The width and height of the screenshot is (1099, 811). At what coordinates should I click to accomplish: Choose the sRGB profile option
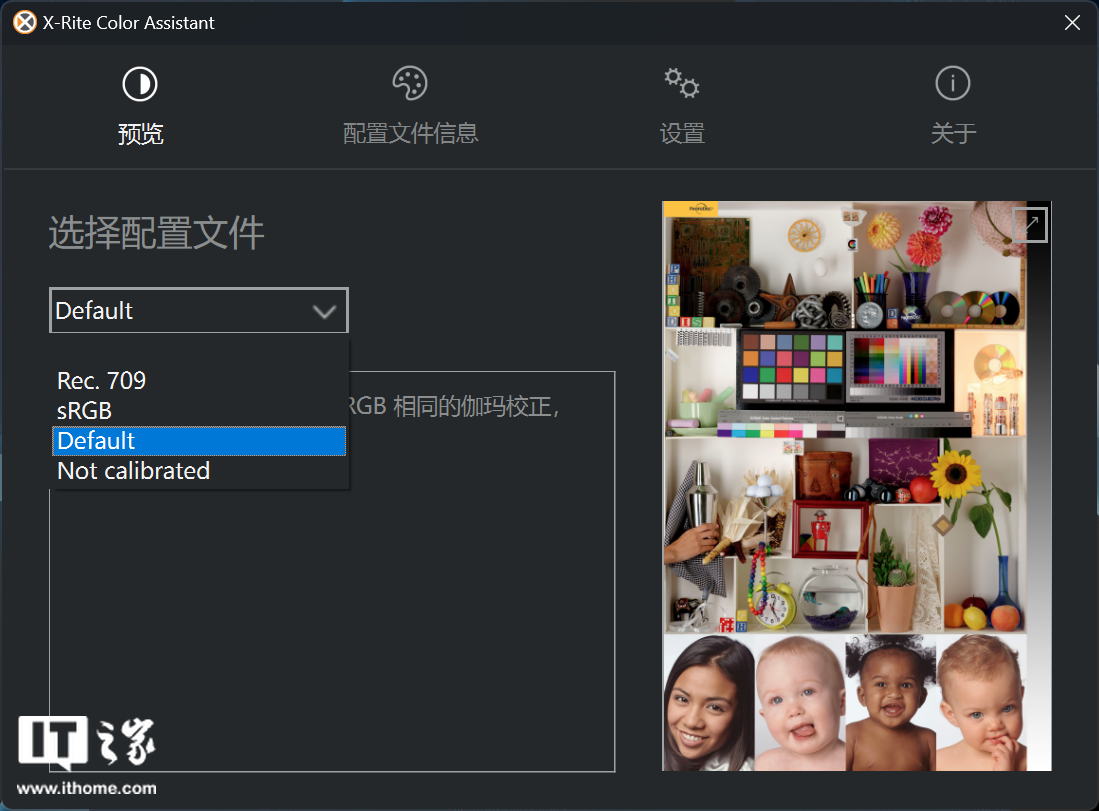coord(85,411)
